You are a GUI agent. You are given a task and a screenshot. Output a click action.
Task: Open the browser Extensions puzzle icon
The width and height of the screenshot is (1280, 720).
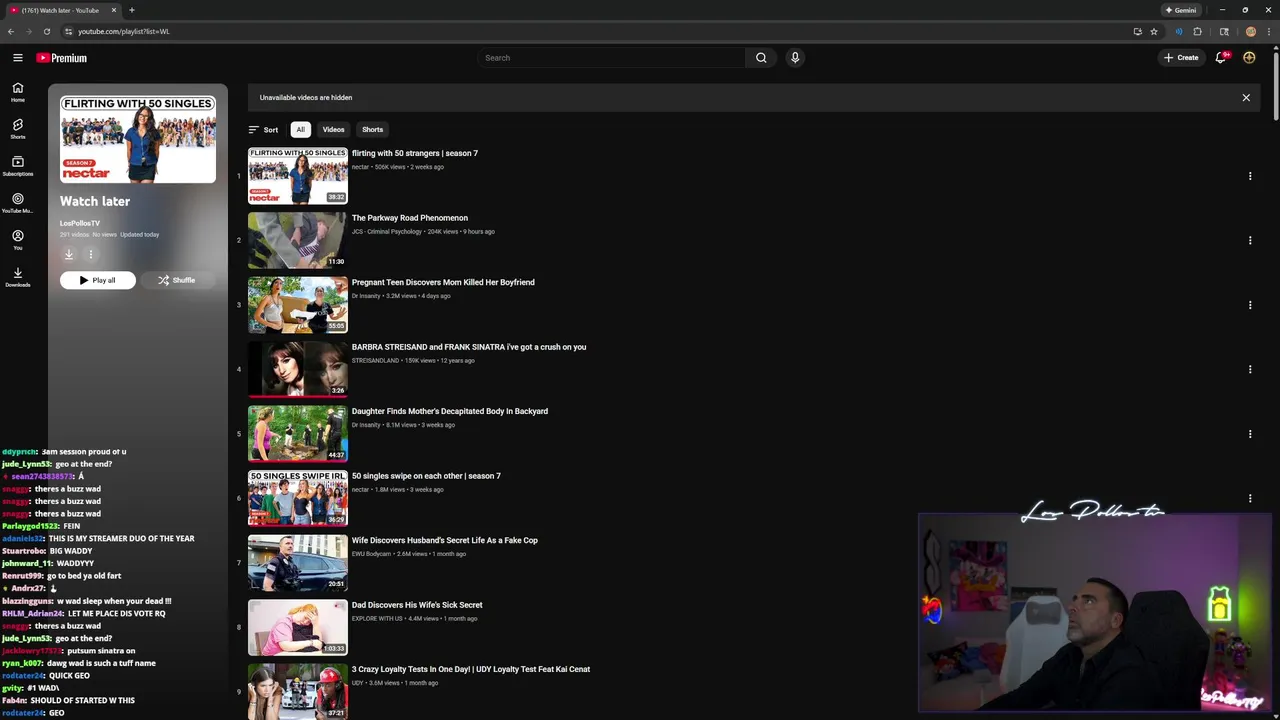point(1197,31)
